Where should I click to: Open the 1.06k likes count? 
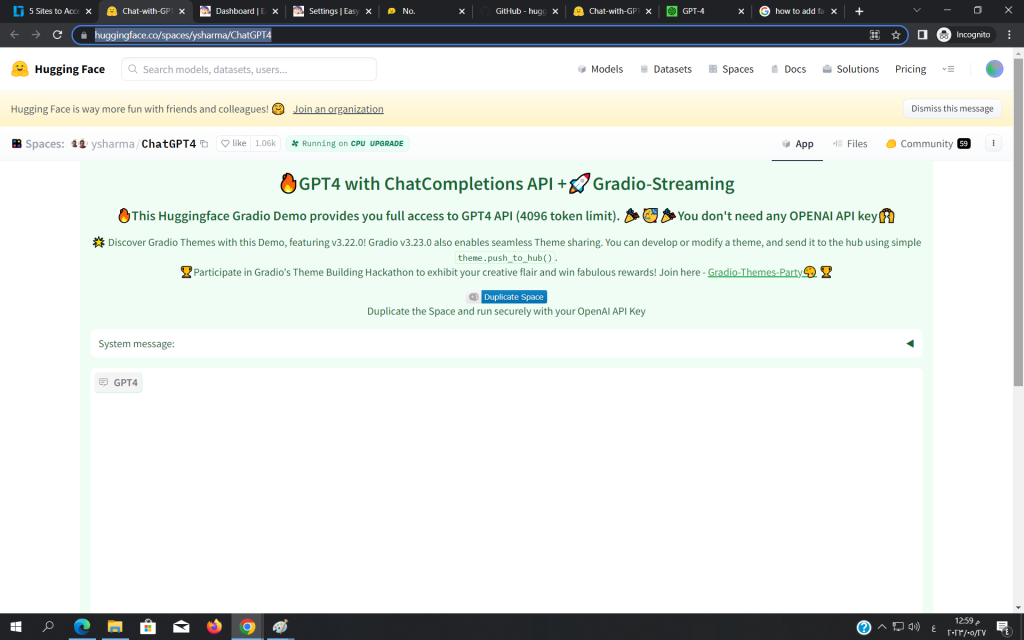click(x=265, y=144)
